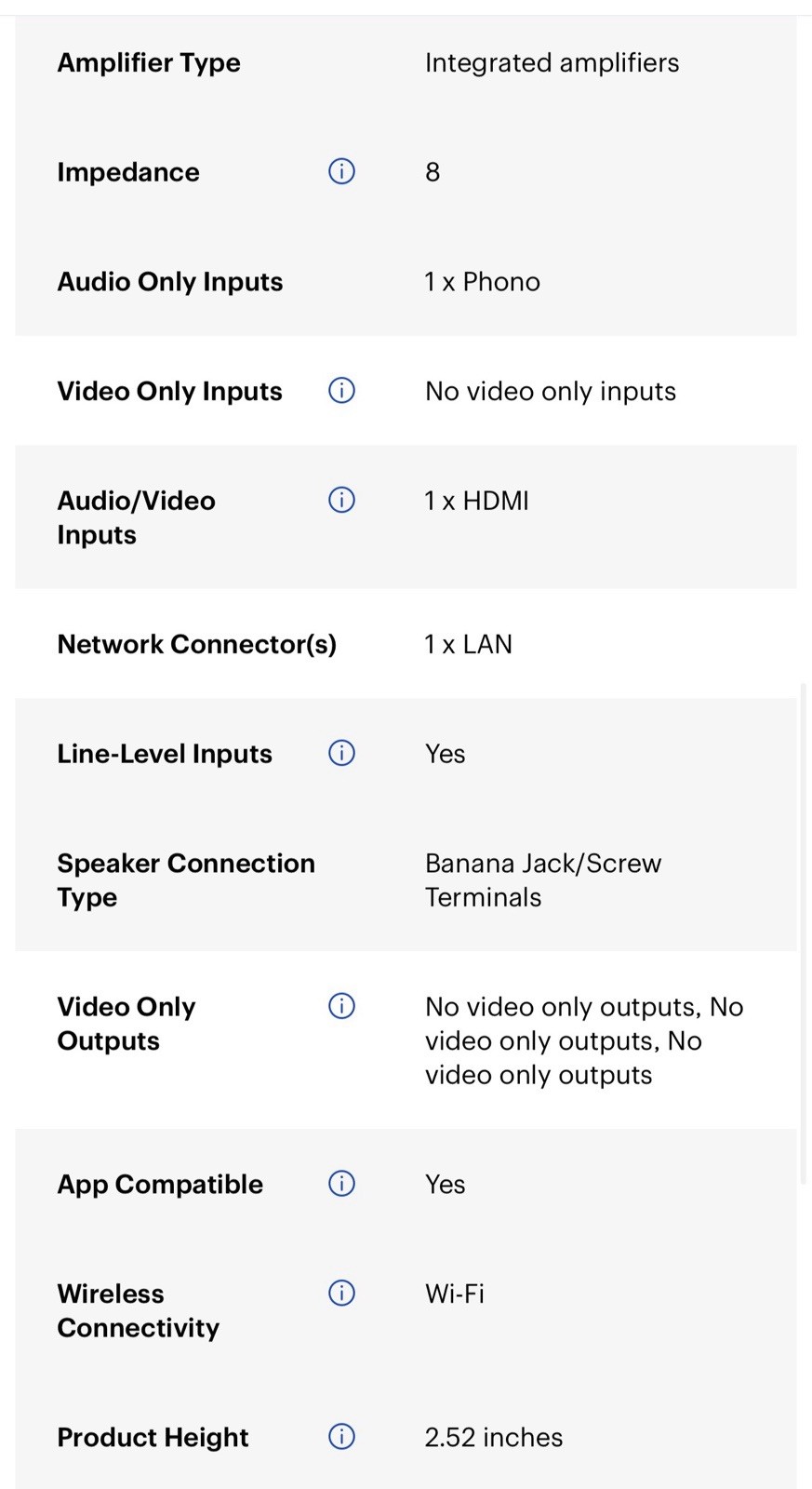Show Wireless Connectivity info tooltip
This screenshot has height=1489, width=812.
pos(341,1293)
